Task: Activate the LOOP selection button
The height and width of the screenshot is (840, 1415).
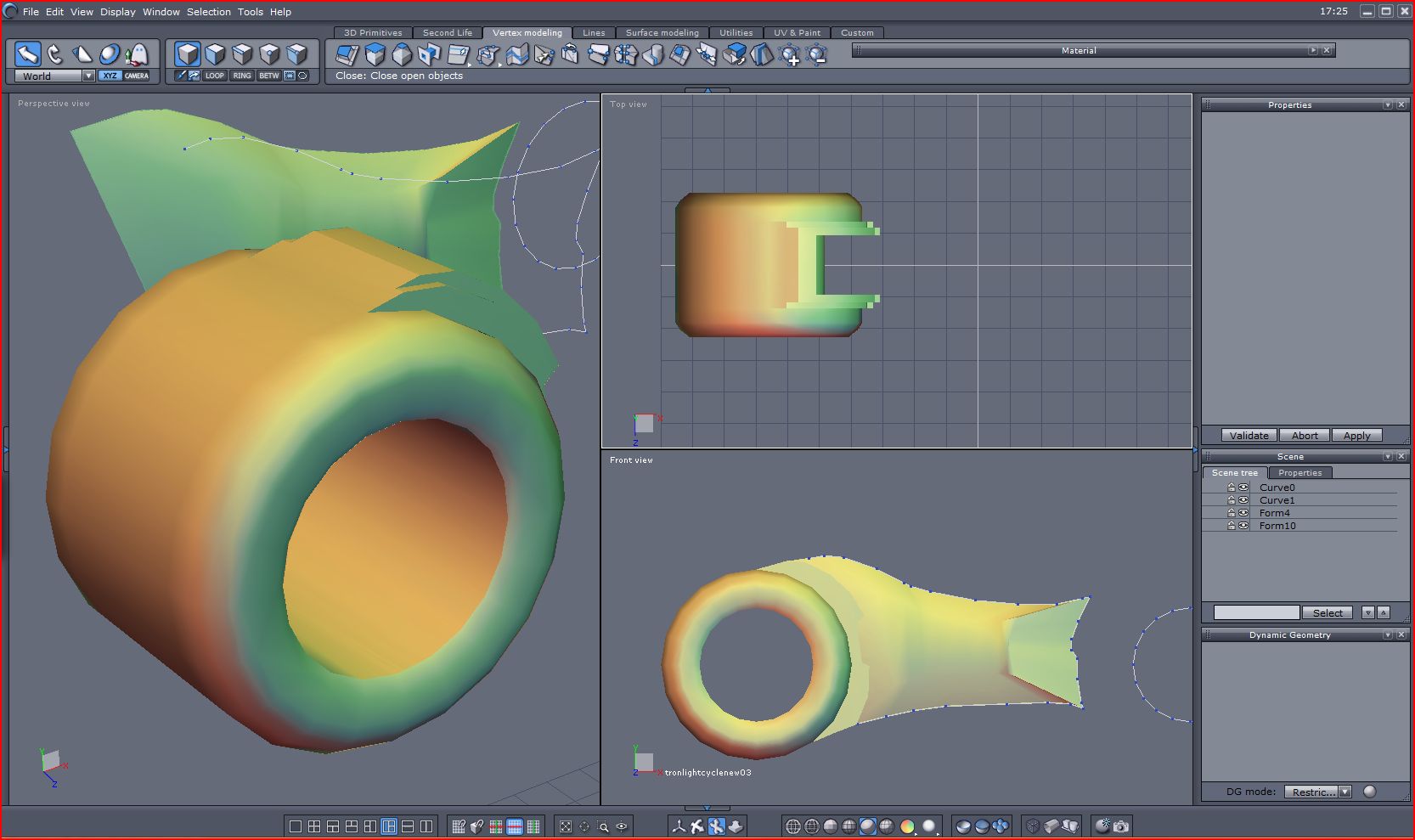Action: (214, 76)
